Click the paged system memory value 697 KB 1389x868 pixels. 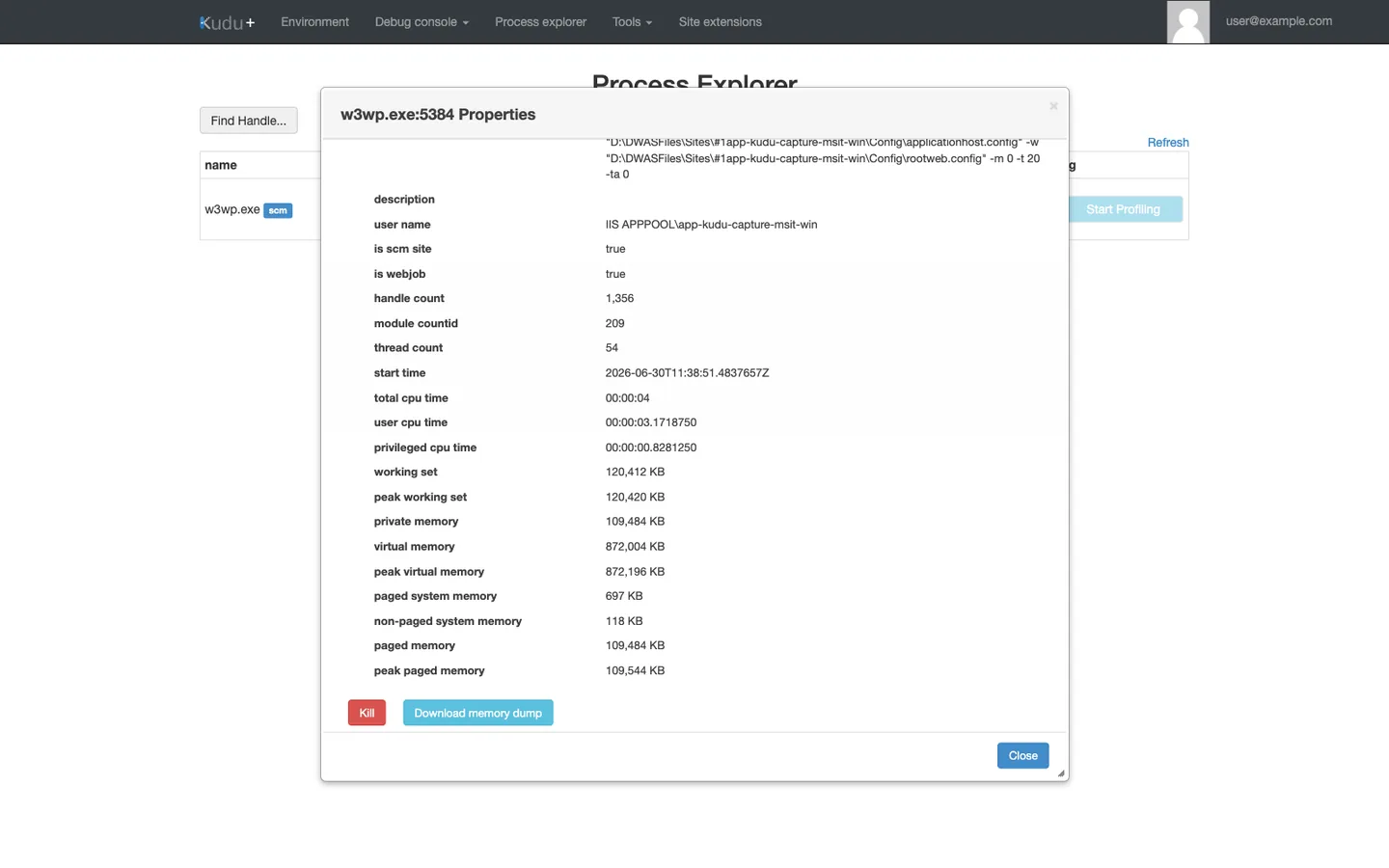pos(624,597)
